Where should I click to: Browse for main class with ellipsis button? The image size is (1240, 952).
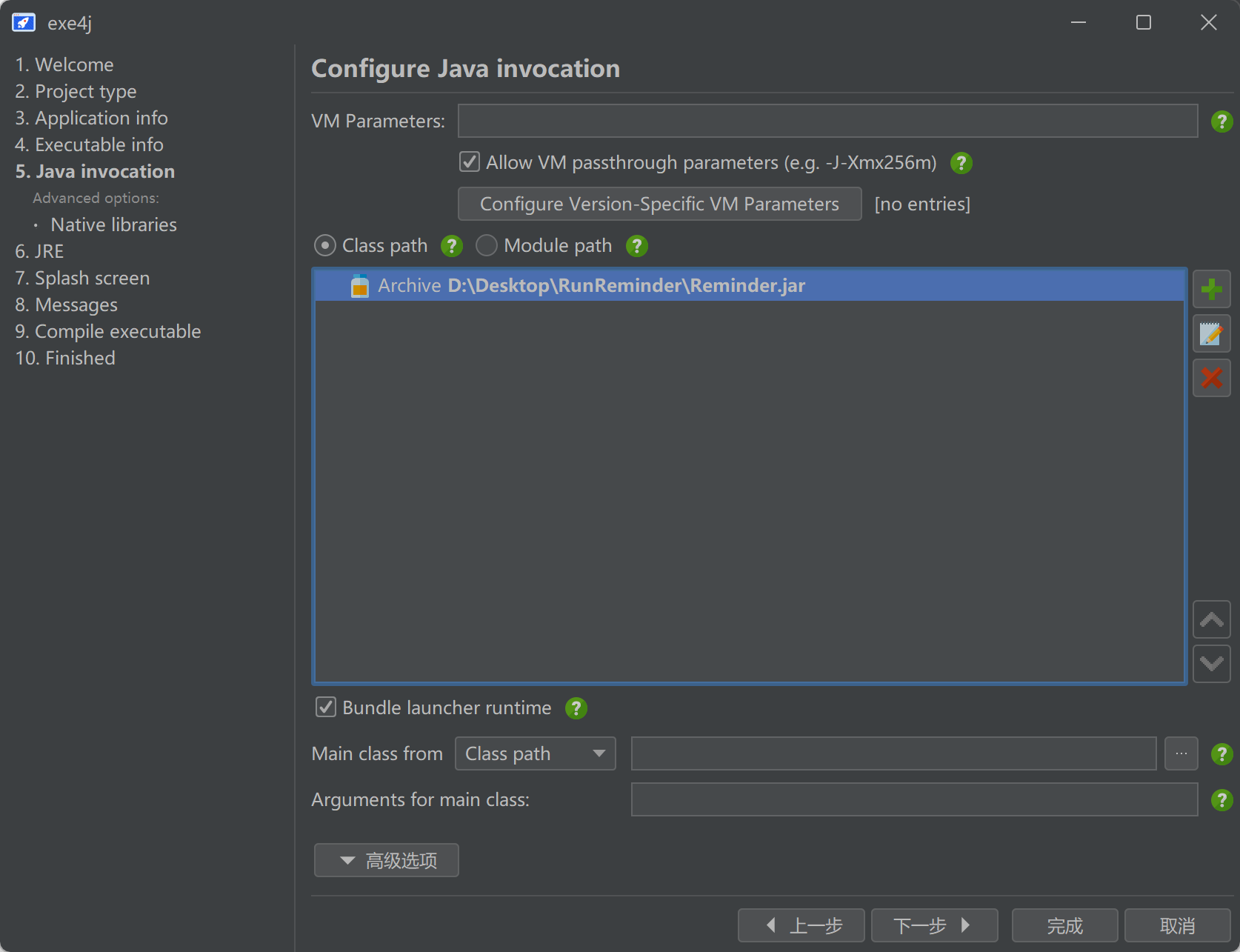[x=1181, y=754]
